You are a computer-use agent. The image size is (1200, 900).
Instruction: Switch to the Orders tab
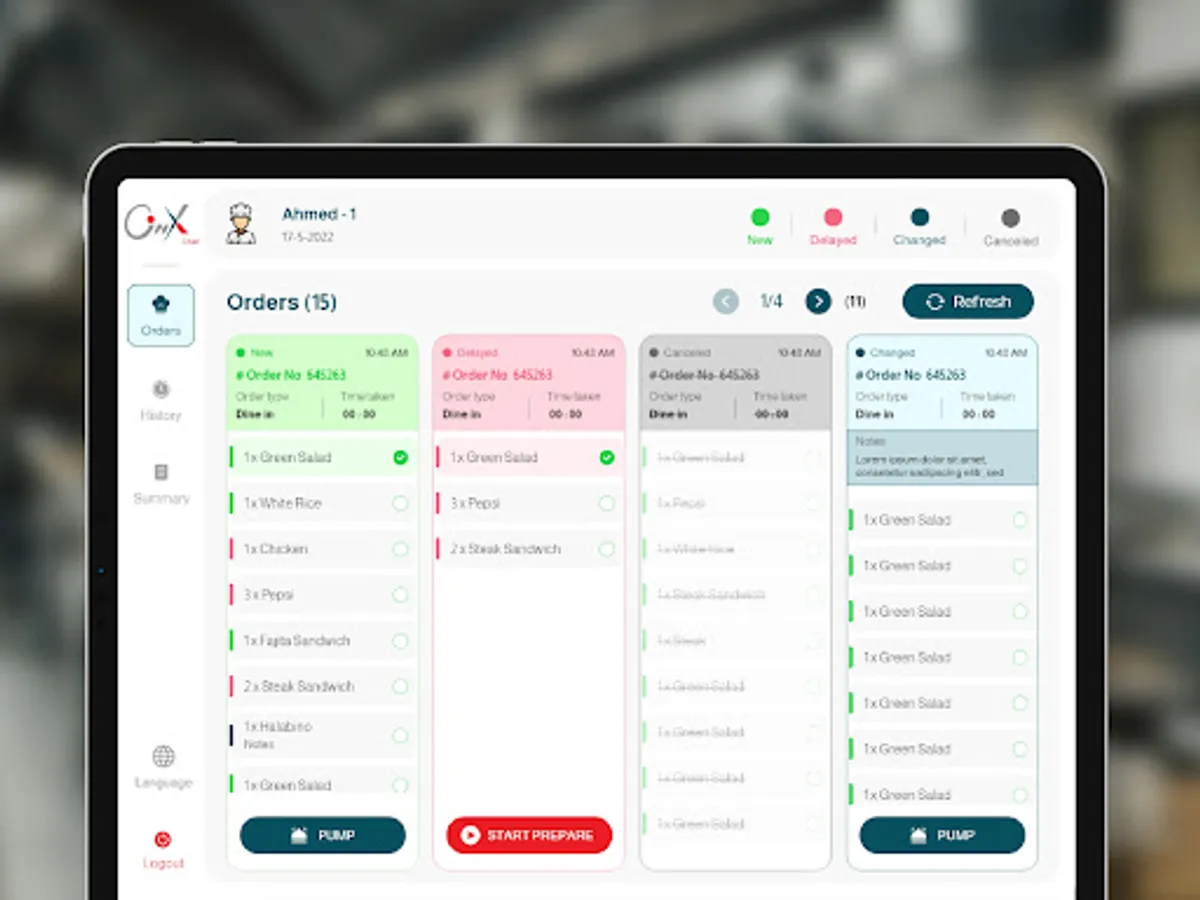(160, 315)
